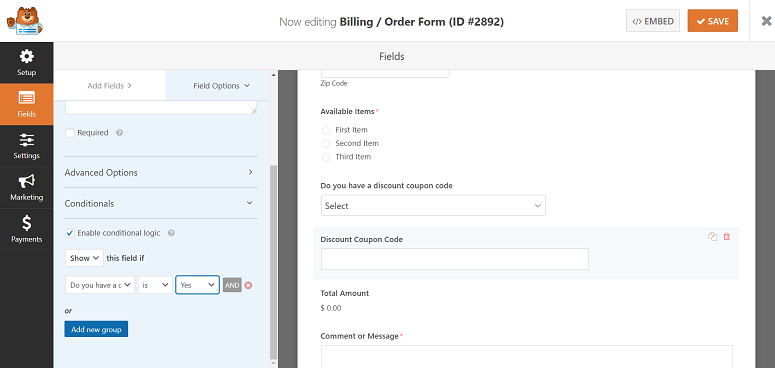775x368 pixels.
Task: Click 'Do you have a discount coupon code' label
Action: point(387,186)
